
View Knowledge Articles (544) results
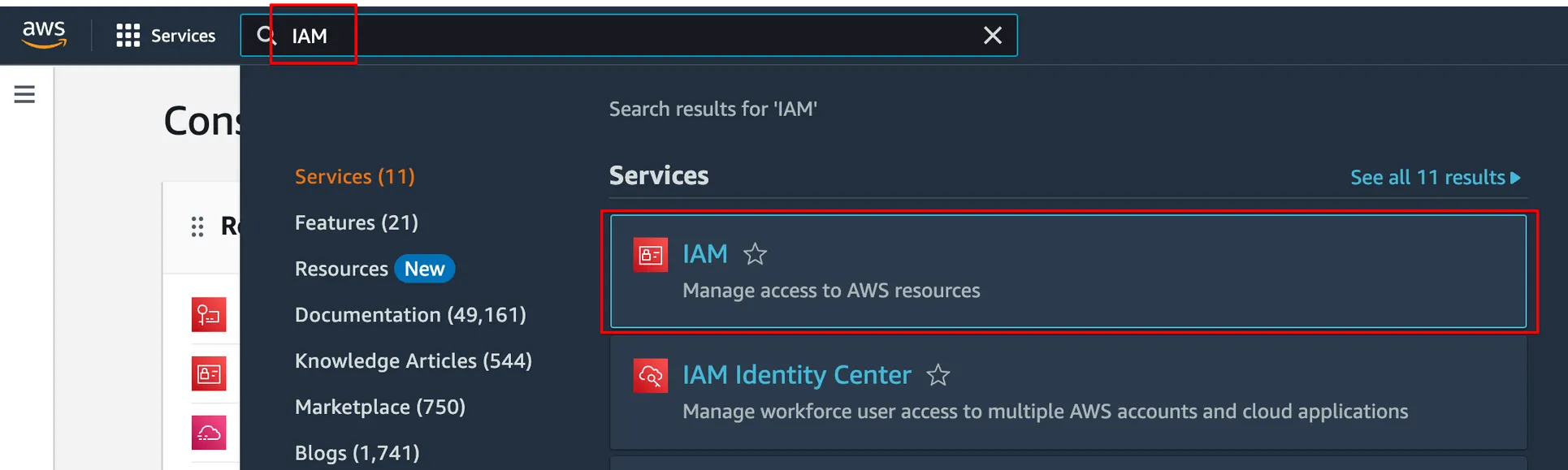[x=413, y=360]
